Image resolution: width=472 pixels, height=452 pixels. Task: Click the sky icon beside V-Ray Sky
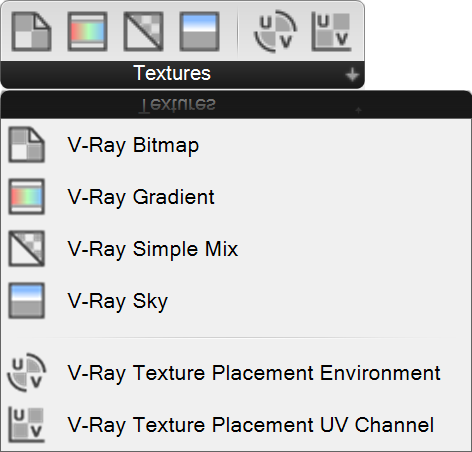(26, 301)
